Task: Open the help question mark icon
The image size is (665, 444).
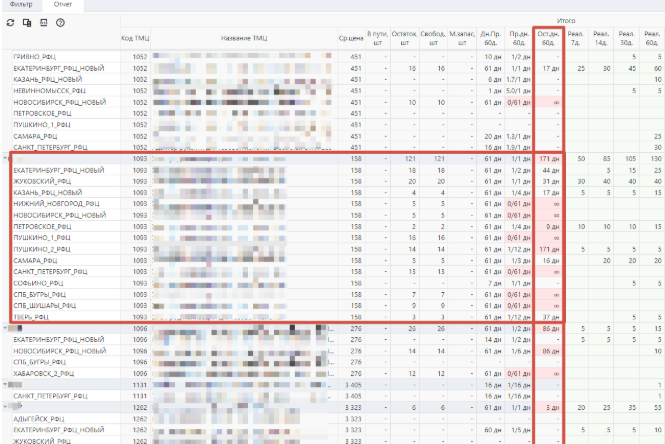Action: 61,22
